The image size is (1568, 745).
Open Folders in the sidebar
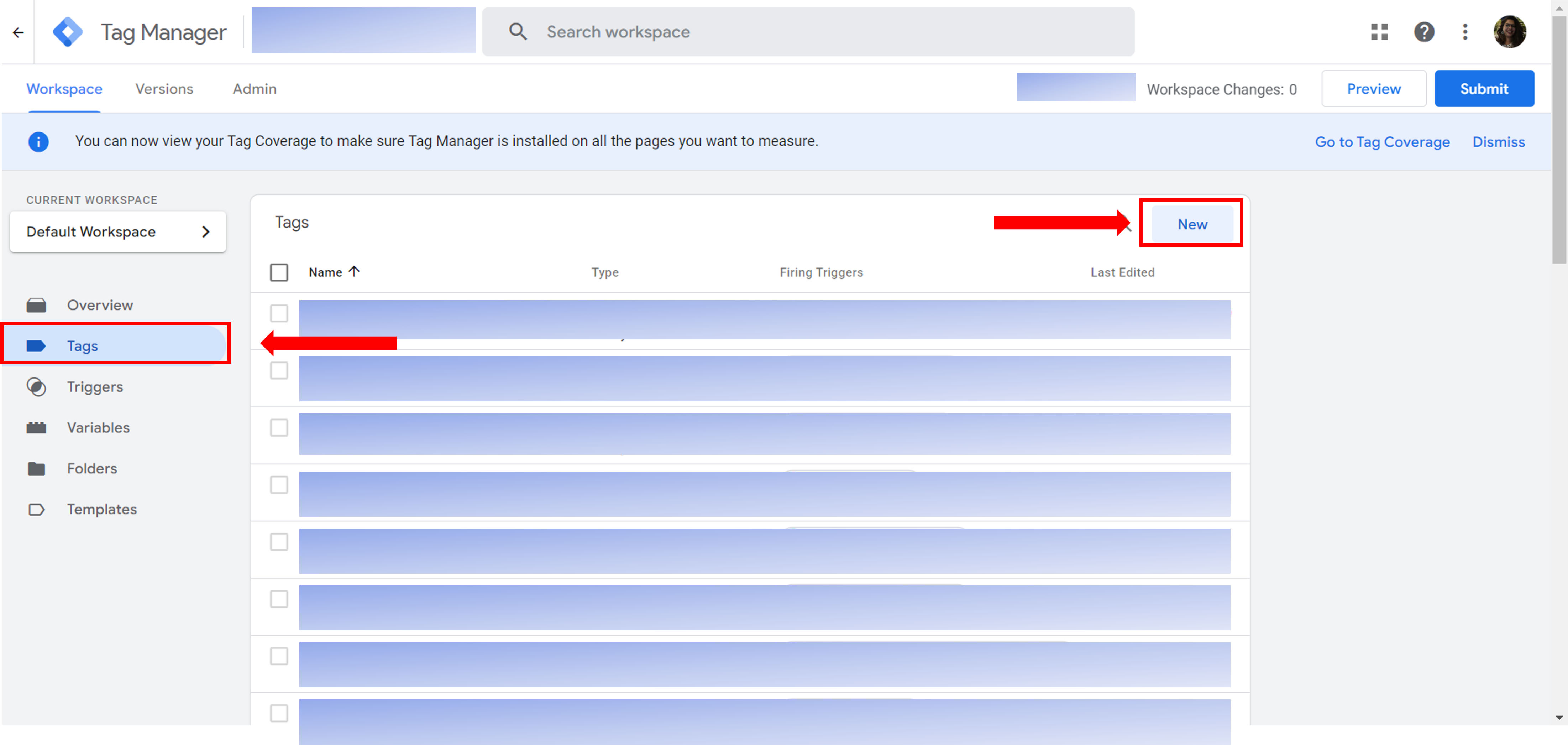click(x=92, y=468)
